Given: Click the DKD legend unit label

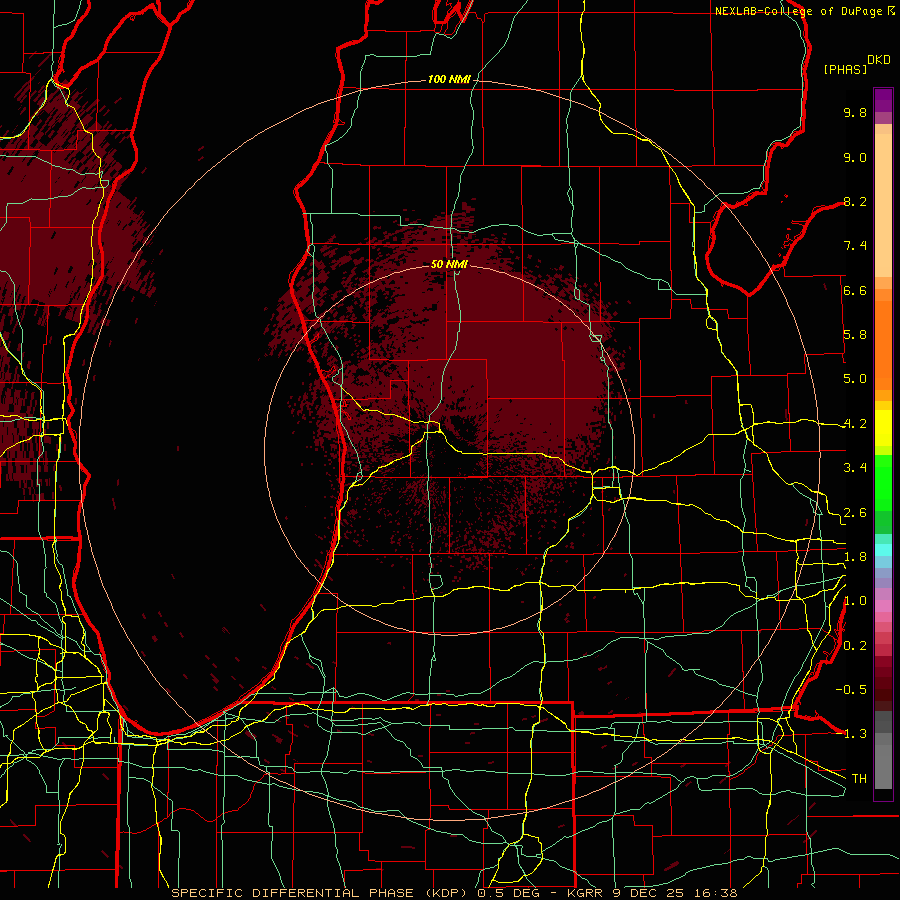Looking at the screenshot, I should (879, 60).
